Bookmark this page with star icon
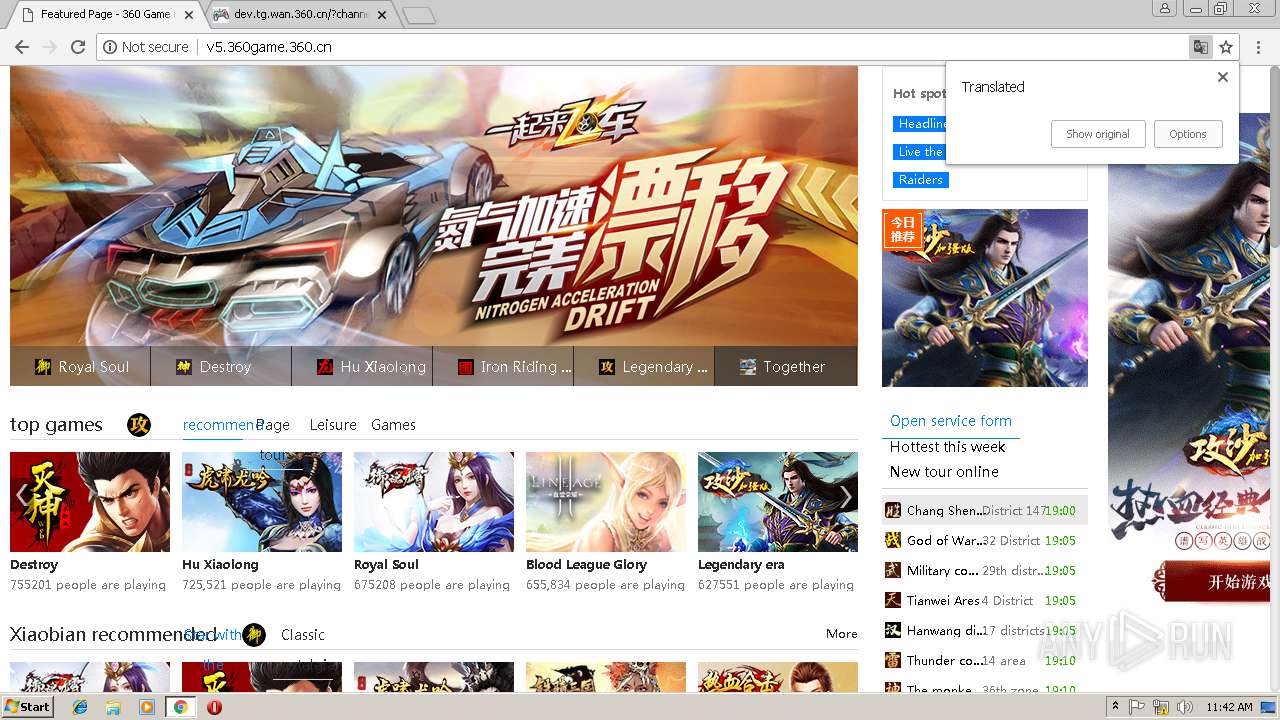The height and width of the screenshot is (720, 1280). (1226, 47)
